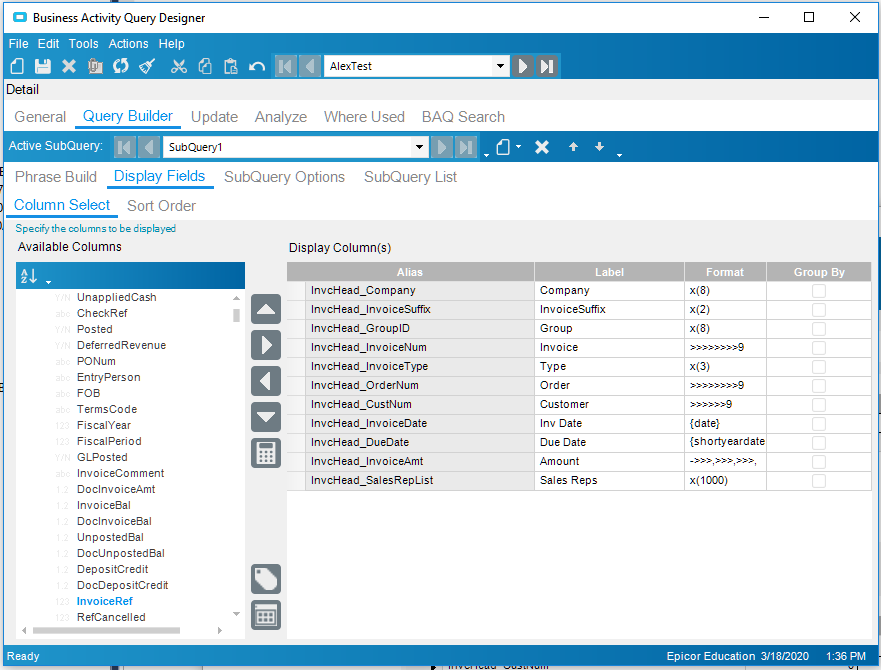Screen dimensions: 881x670
Task: Open the Actions menu
Action: pos(129,44)
